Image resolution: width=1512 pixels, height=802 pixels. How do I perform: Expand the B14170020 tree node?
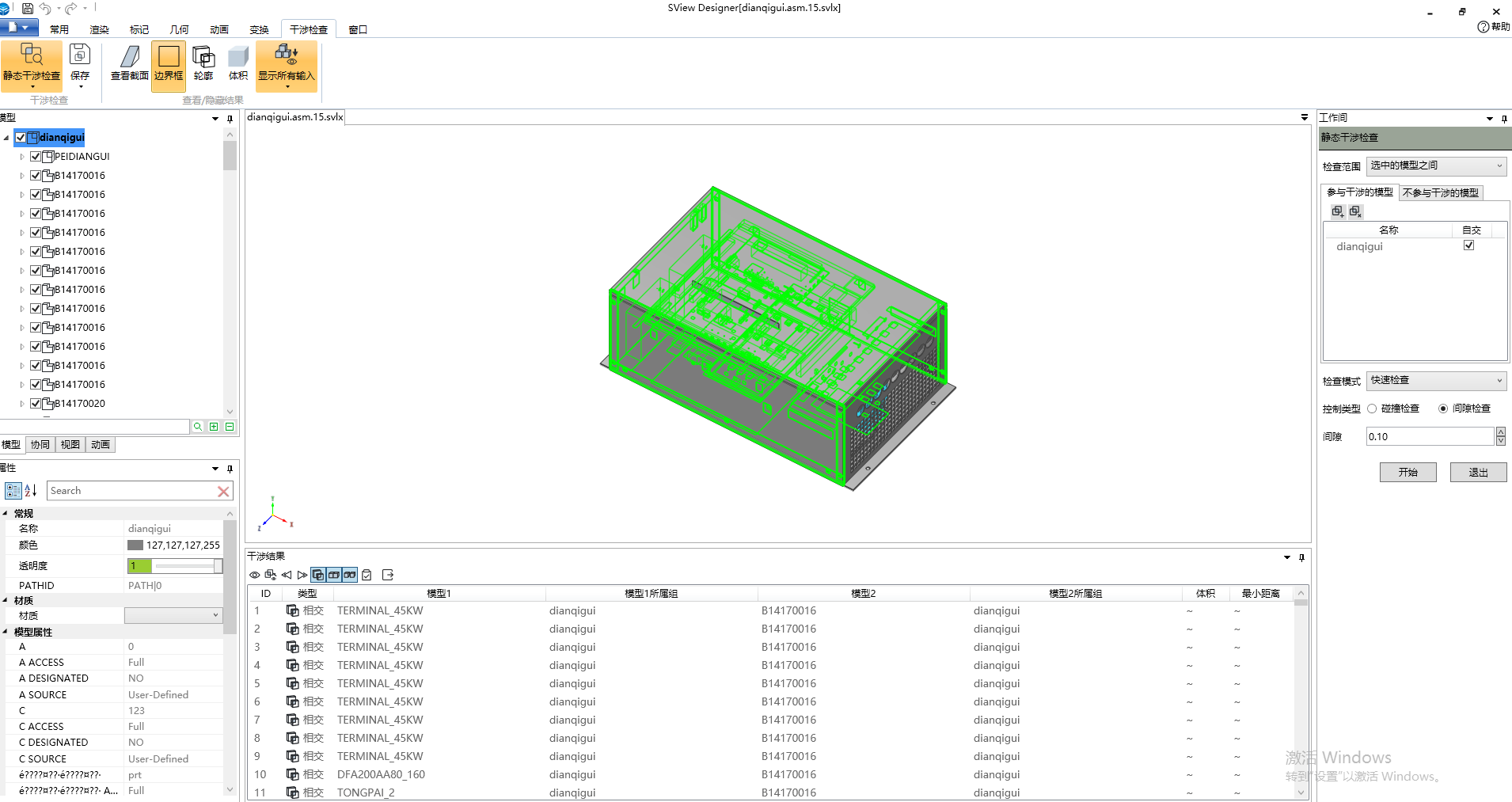pos(22,404)
